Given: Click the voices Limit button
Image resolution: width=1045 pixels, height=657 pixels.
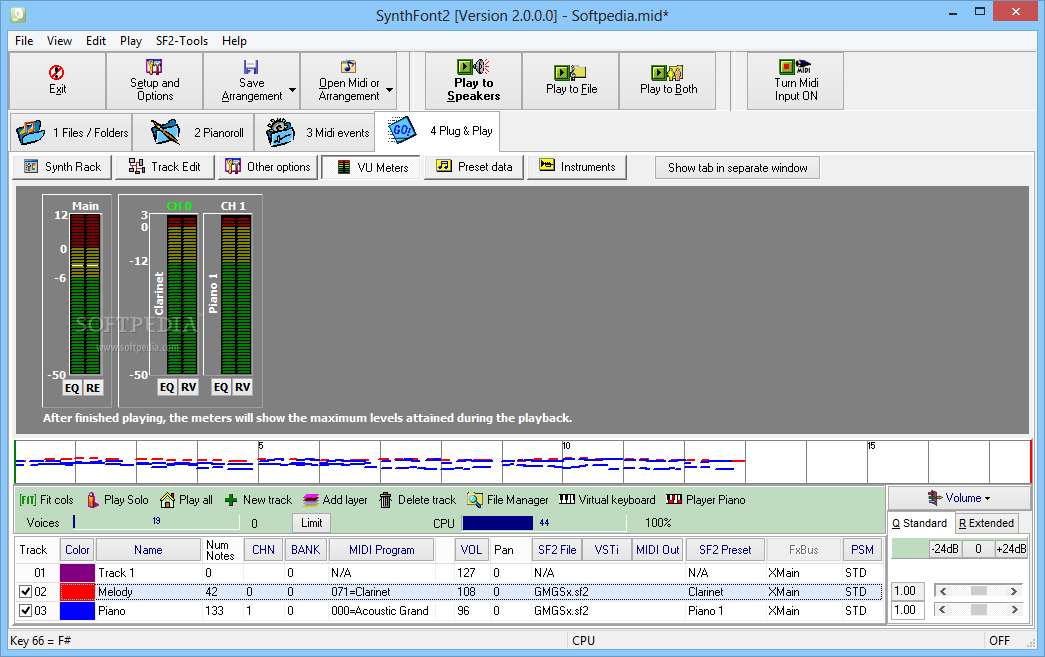Looking at the screenshot, I should tap(311, 523).
